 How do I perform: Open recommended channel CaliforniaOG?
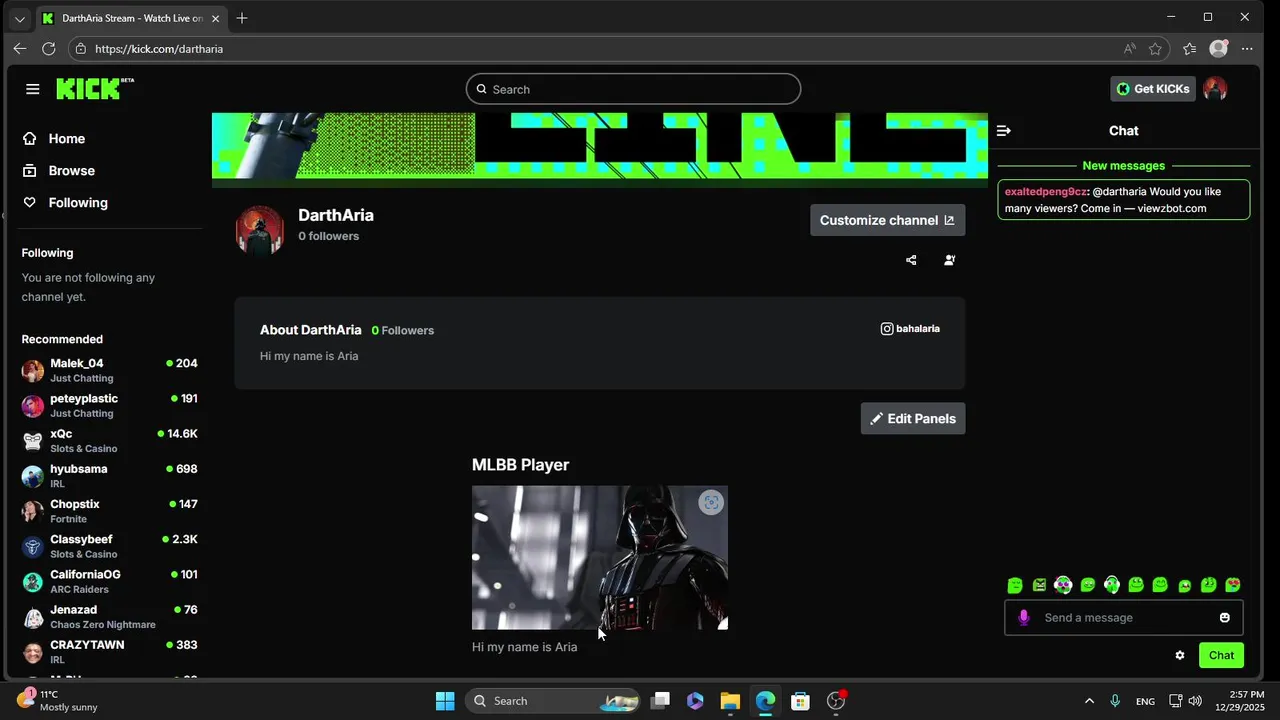pos(110,581)
